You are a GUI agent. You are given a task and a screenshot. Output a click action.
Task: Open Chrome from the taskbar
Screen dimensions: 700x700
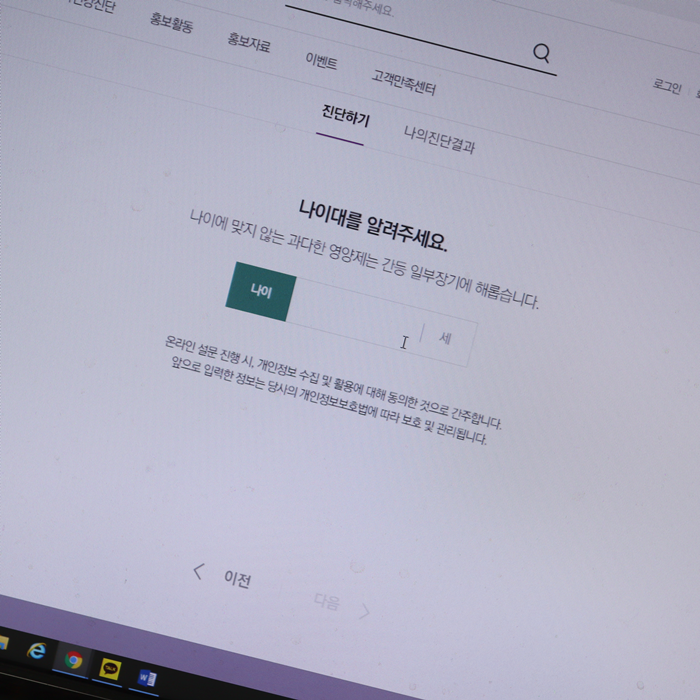click(73, 660)
